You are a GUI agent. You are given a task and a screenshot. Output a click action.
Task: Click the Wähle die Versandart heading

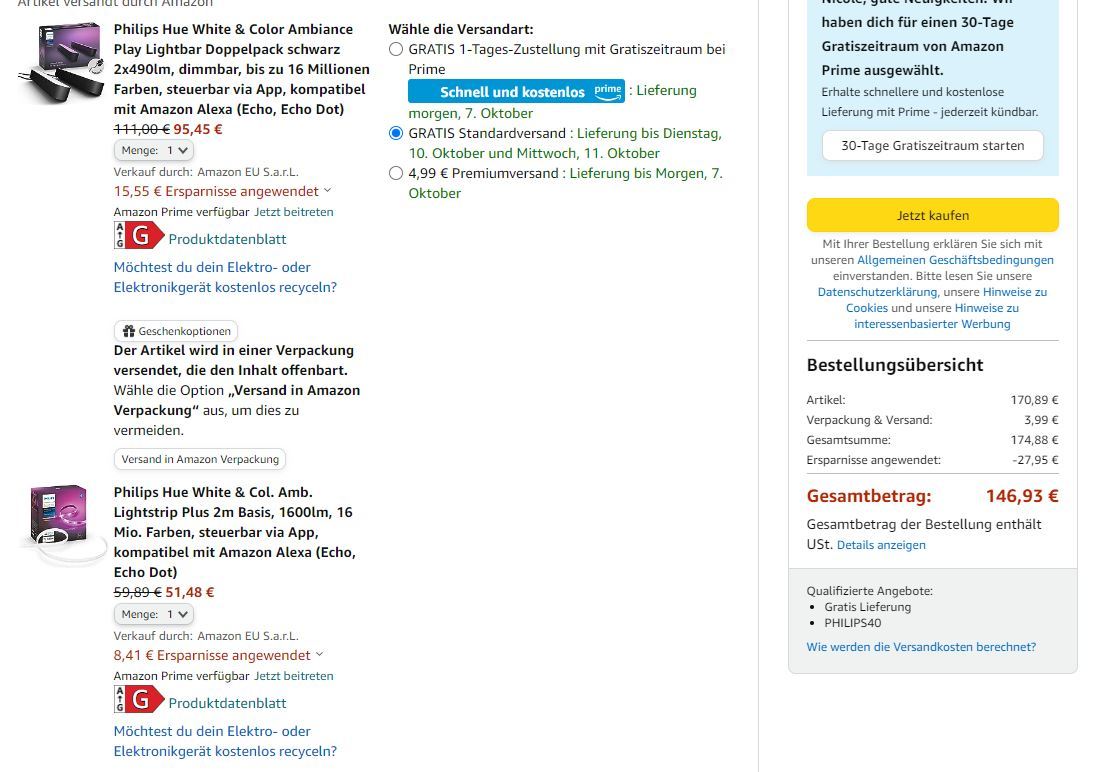460,30
